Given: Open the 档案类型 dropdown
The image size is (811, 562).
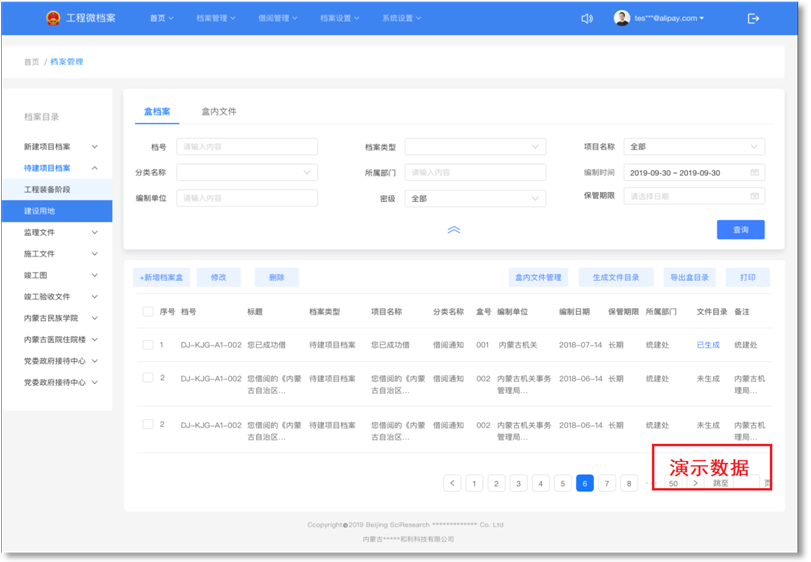Looking at the screenshot, I should pyautogui.click(x=475, y=147).
